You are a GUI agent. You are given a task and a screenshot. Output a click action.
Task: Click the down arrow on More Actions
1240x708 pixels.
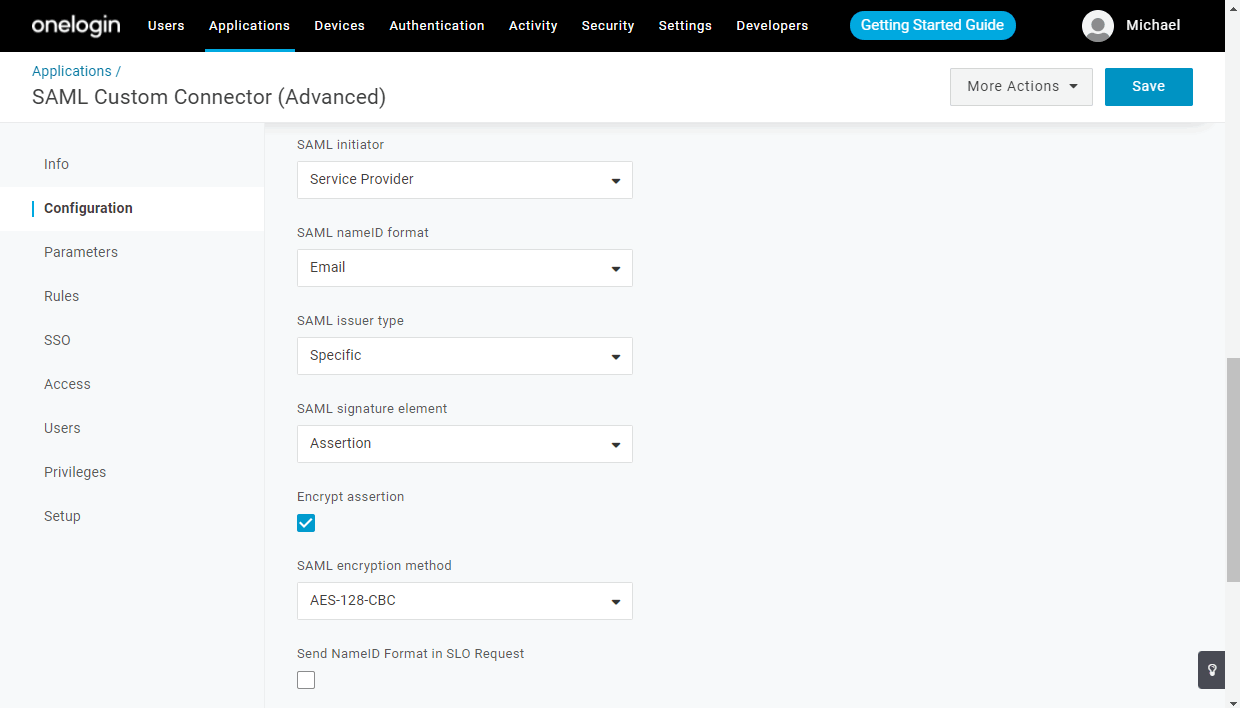1074,86
